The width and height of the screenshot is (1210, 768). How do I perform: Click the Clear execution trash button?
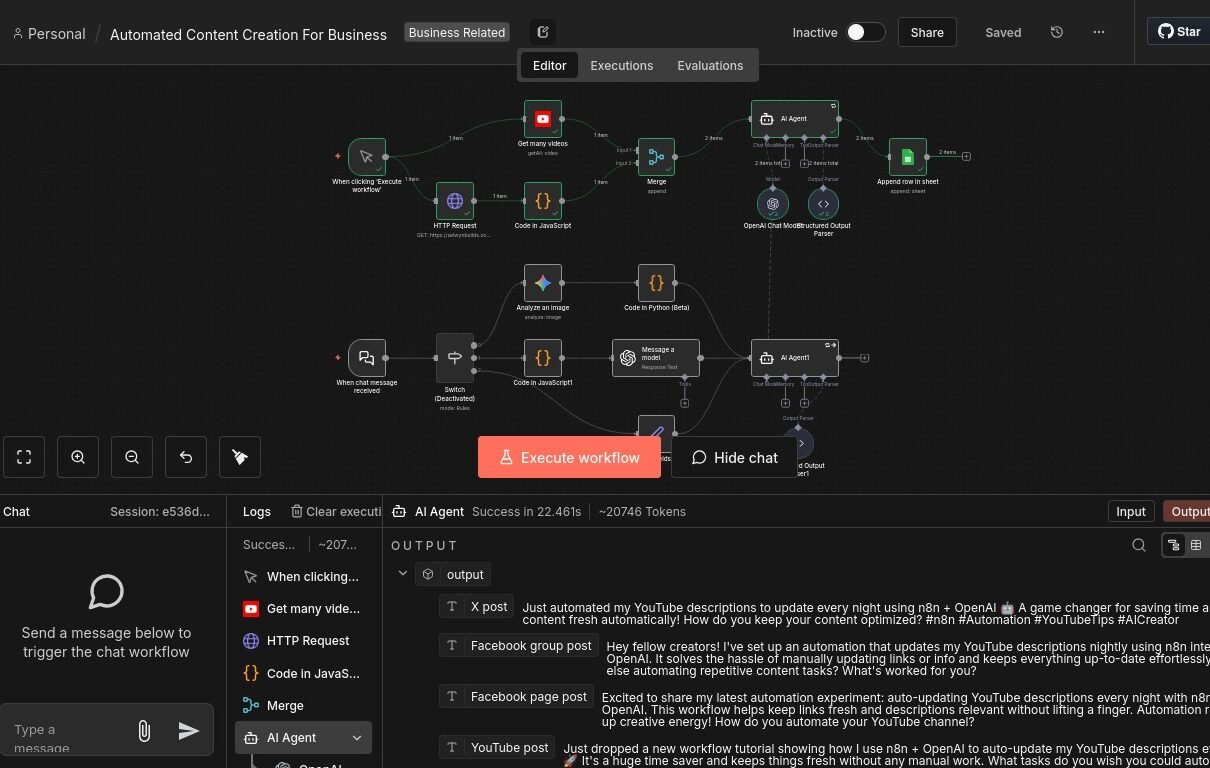click(336, 511)
